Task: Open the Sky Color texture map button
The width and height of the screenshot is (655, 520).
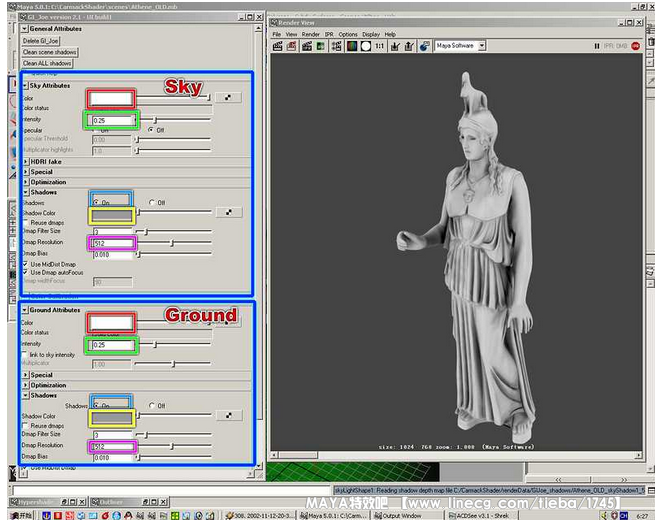Action: coord(228,98)
